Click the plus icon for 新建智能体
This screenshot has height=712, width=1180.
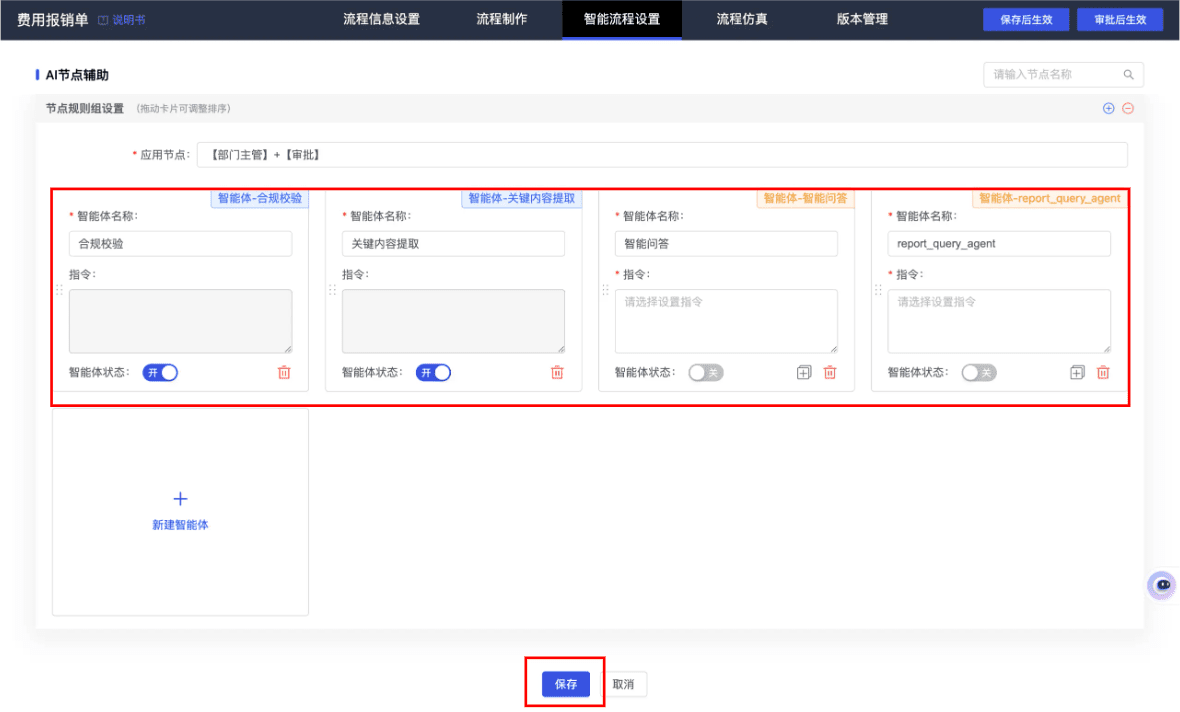tap(181, 498)
